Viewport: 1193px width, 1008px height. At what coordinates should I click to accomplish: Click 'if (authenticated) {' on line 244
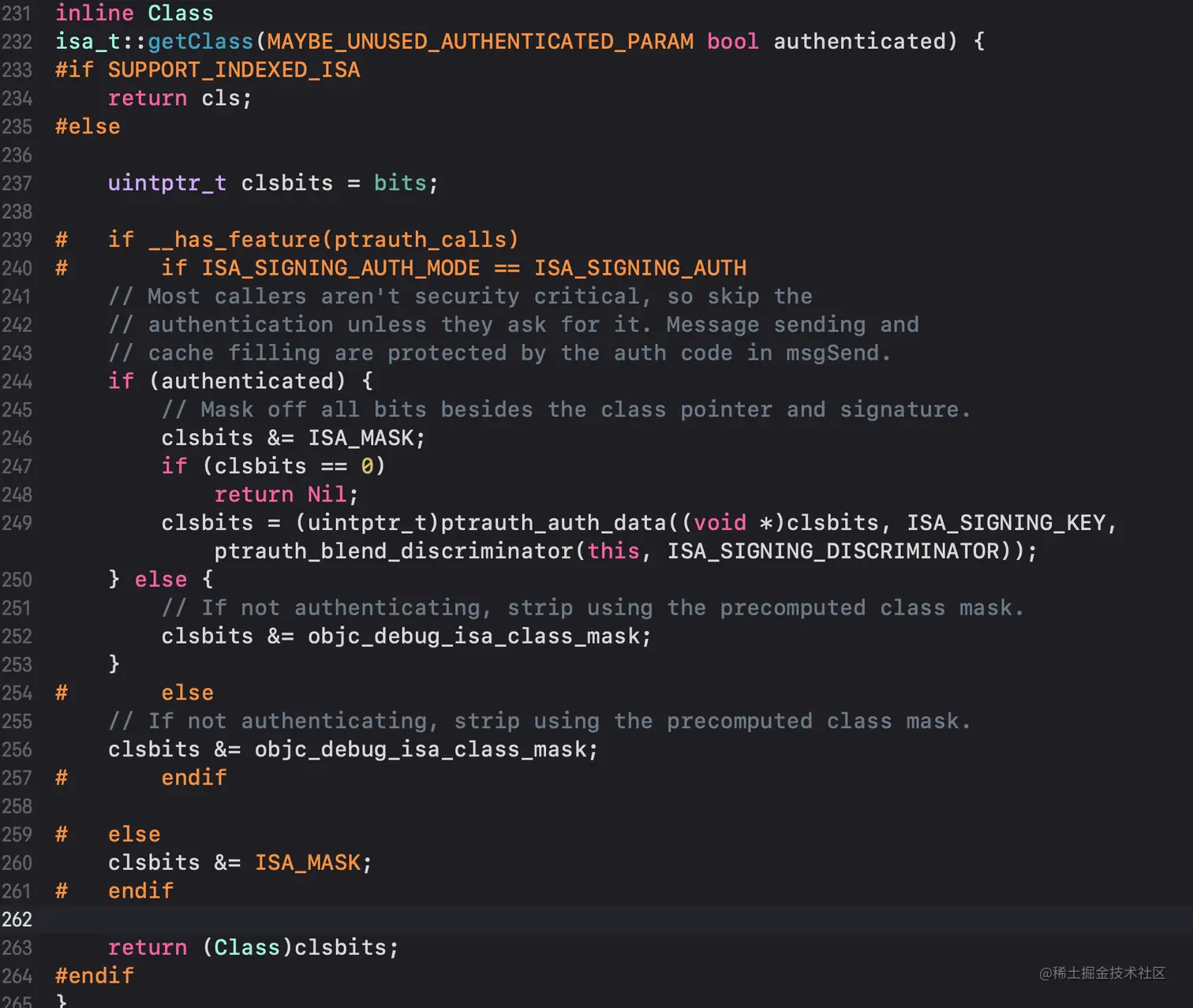[241, 382]
